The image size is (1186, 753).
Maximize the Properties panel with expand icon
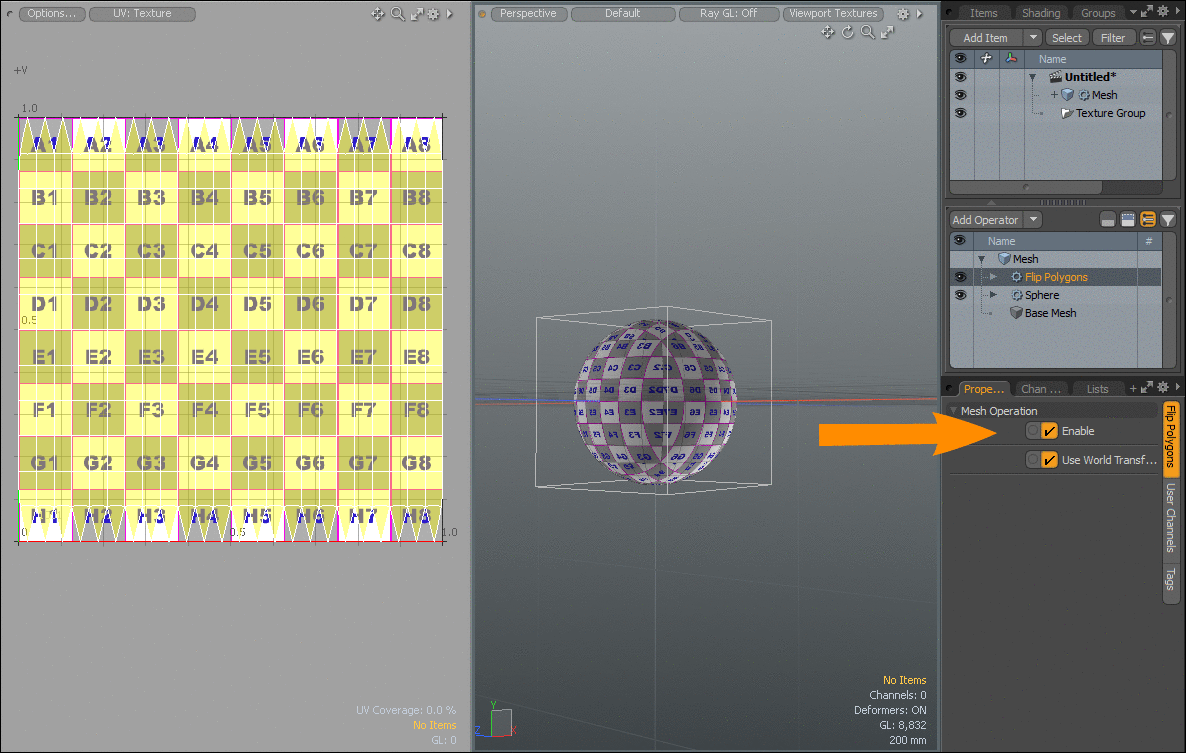pos(1147,388)
